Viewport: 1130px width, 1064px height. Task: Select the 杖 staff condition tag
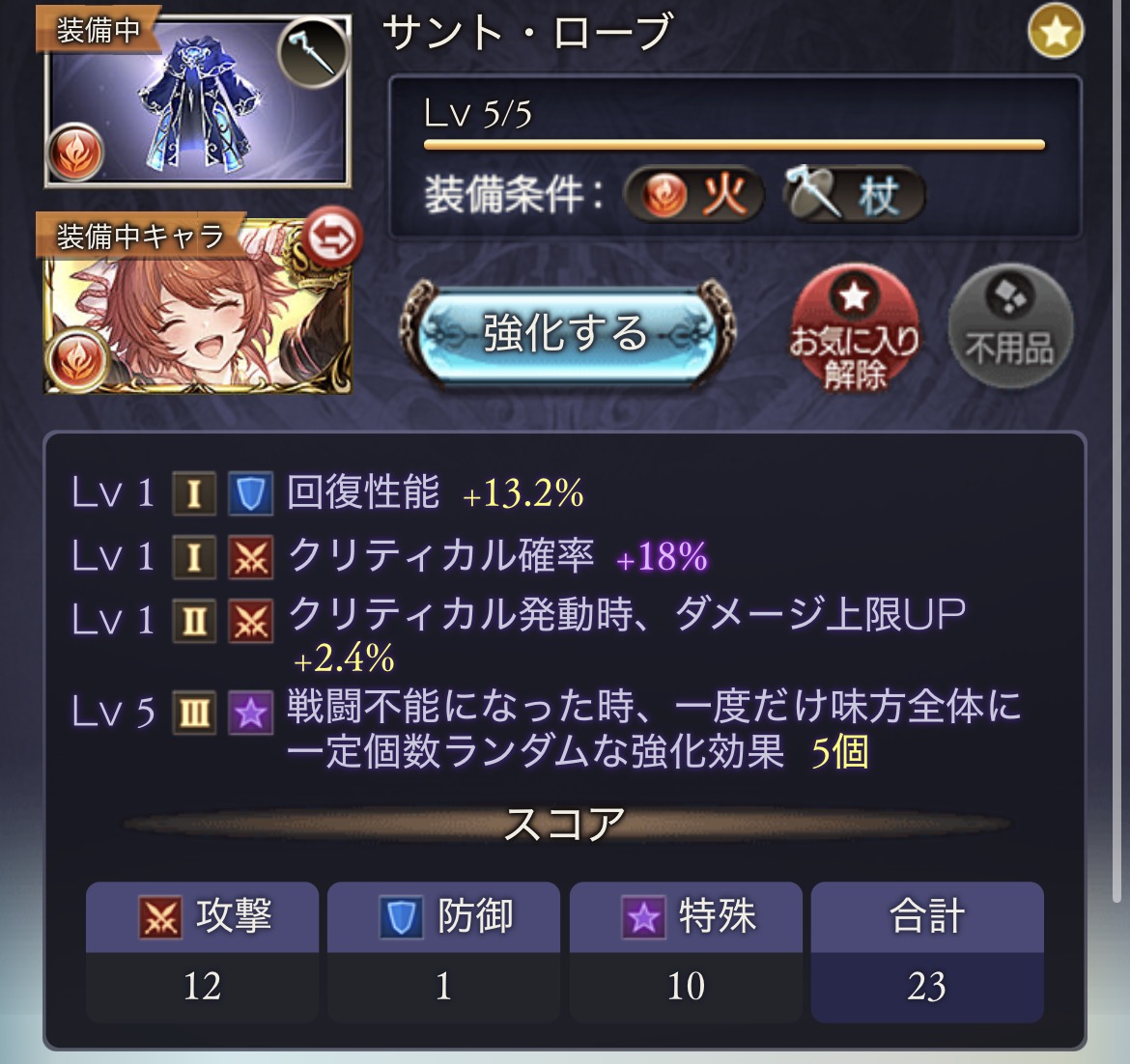coord(853,194)
